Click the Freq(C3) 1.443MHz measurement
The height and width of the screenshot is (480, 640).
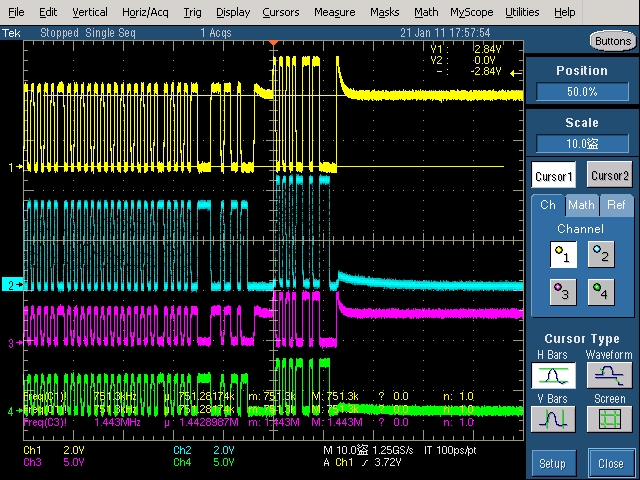(82, 422)
